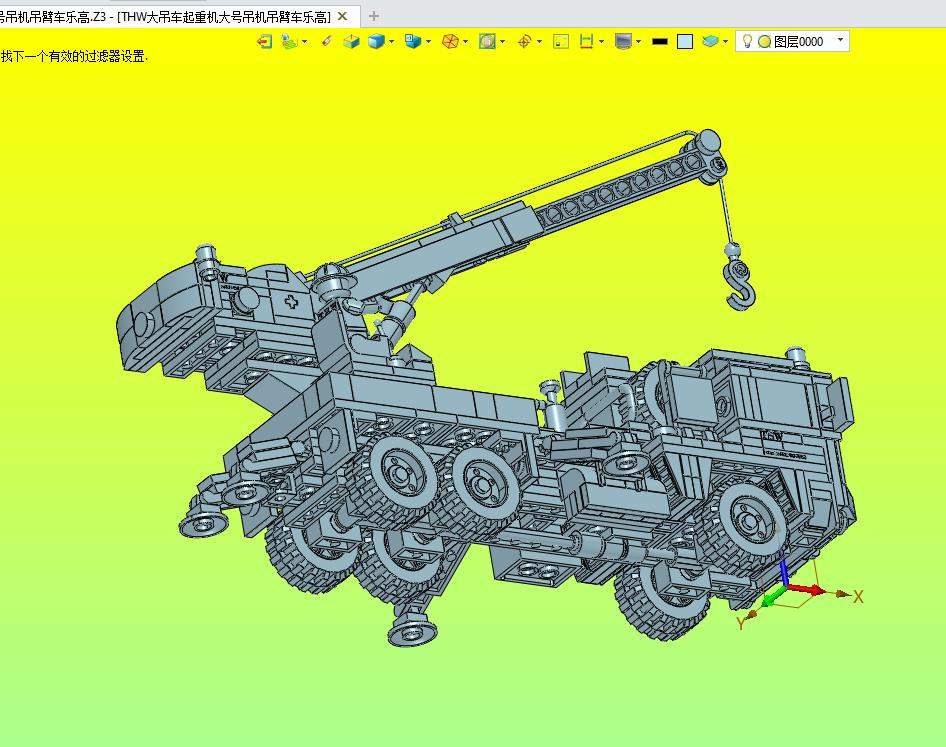Switch to the THW大吊车起重机 document tab
This screenshot has width=946, height=747.
coord(165,16)
